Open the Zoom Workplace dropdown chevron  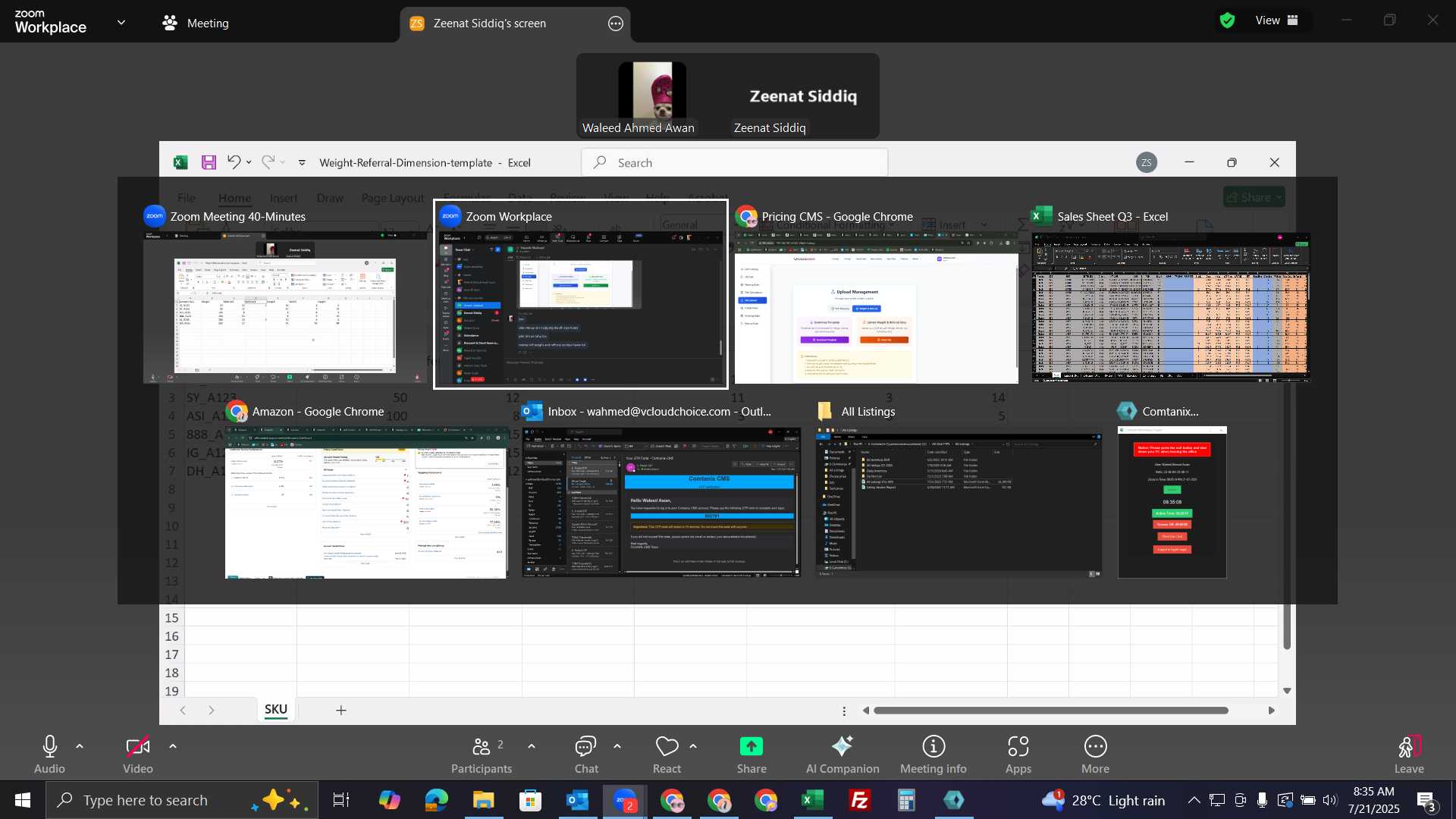pos(121,23)
